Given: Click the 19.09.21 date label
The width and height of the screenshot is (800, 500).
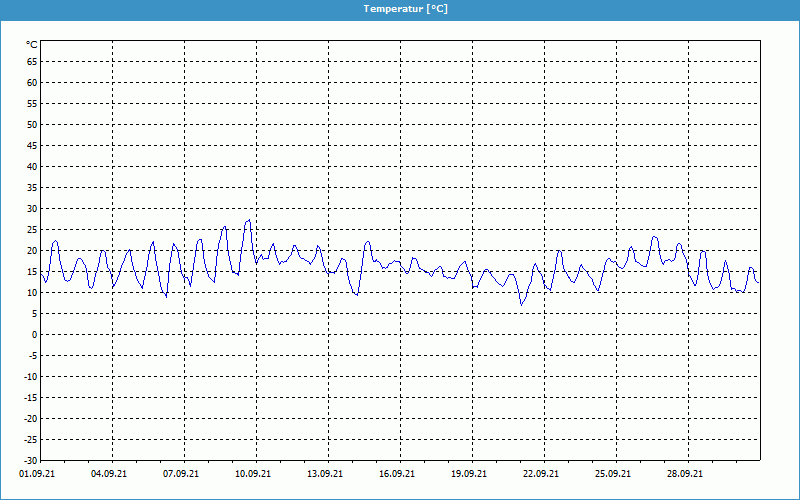Looking at the screenshot, I should pos(469,474).
